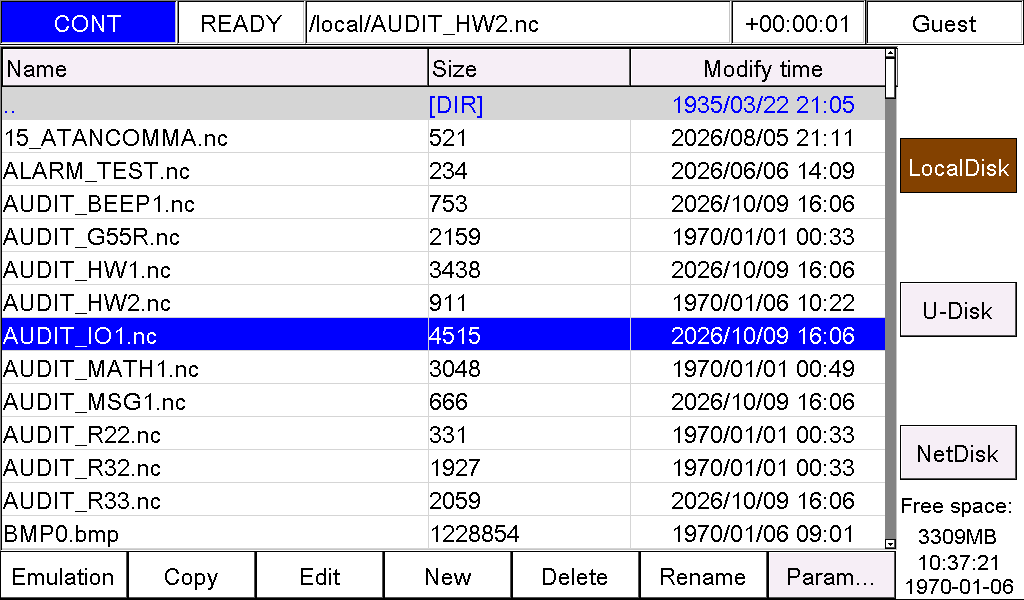Click the +00:00:01 timer field
The height and width of the screenshot is (600, 1024).
tap(798, 23)
